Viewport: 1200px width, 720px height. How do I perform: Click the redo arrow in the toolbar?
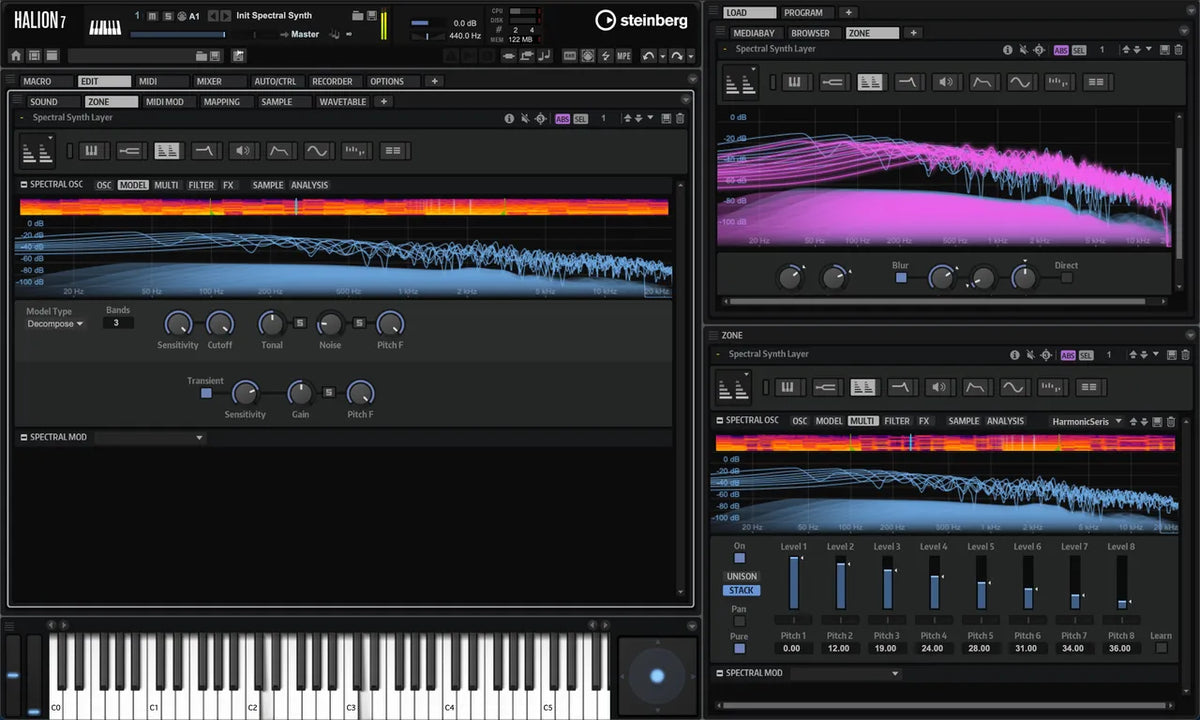click(x=676, y=56)
